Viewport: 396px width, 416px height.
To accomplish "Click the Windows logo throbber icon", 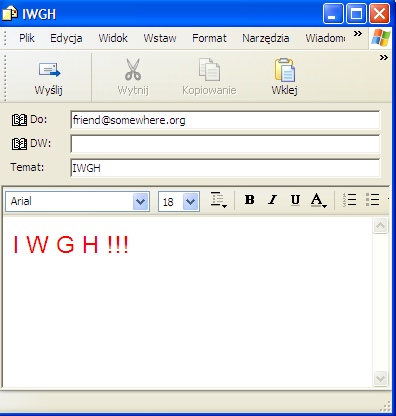I will (381, 38).
